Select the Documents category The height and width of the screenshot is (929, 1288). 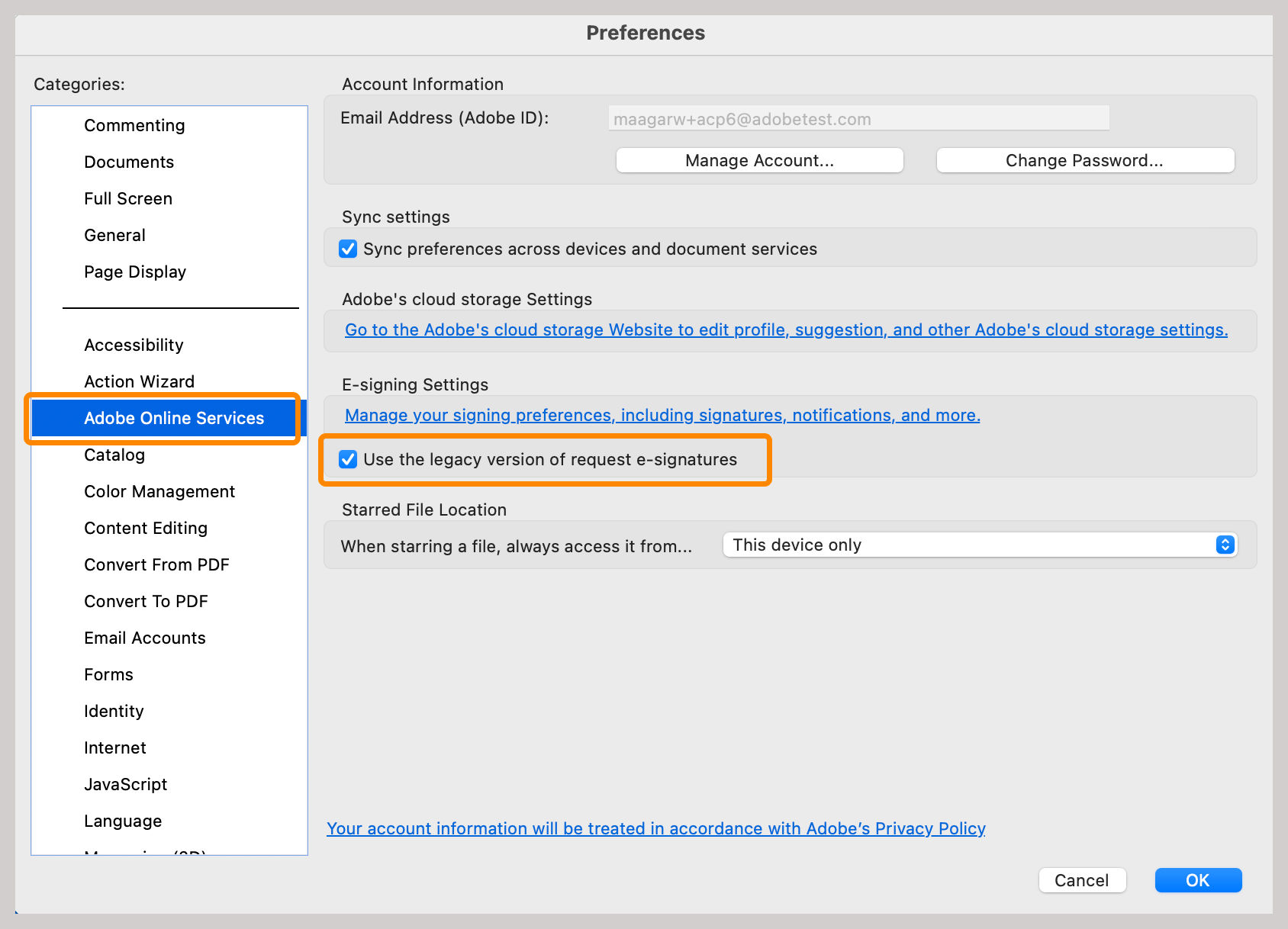click(129, 162)
